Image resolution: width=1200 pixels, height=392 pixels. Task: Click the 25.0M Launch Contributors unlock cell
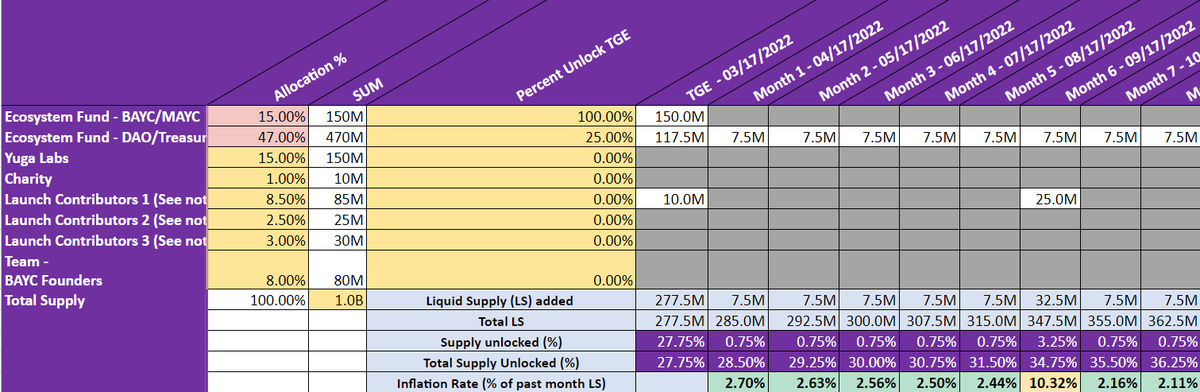coord(1051,199)
